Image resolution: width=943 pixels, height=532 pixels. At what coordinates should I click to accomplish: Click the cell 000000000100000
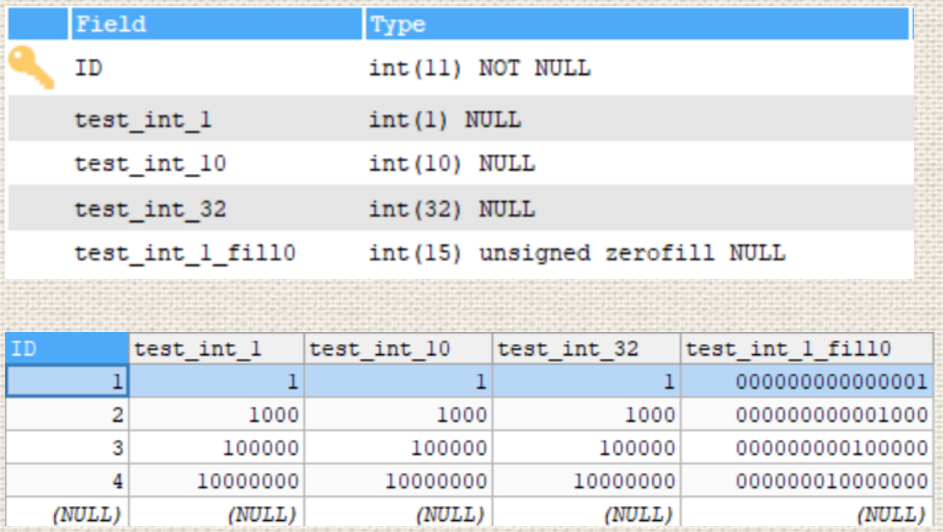[807, 448]
